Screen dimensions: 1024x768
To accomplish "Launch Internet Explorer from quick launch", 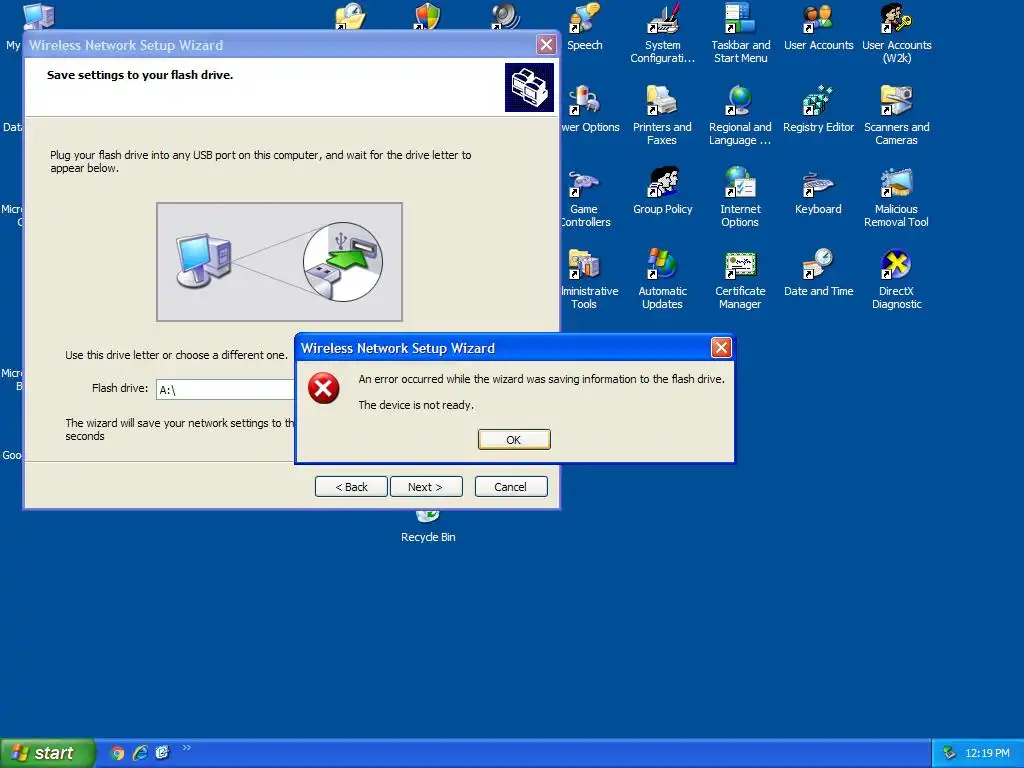I will pyautogui.click(x=140, y=753).
